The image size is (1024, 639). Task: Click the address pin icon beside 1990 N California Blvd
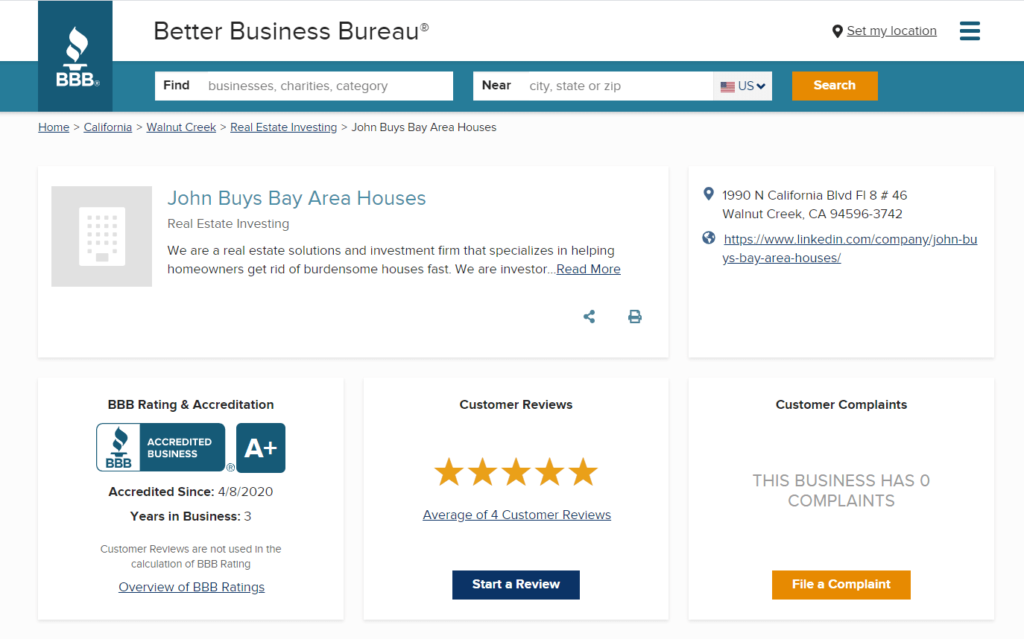coord(709,194)
